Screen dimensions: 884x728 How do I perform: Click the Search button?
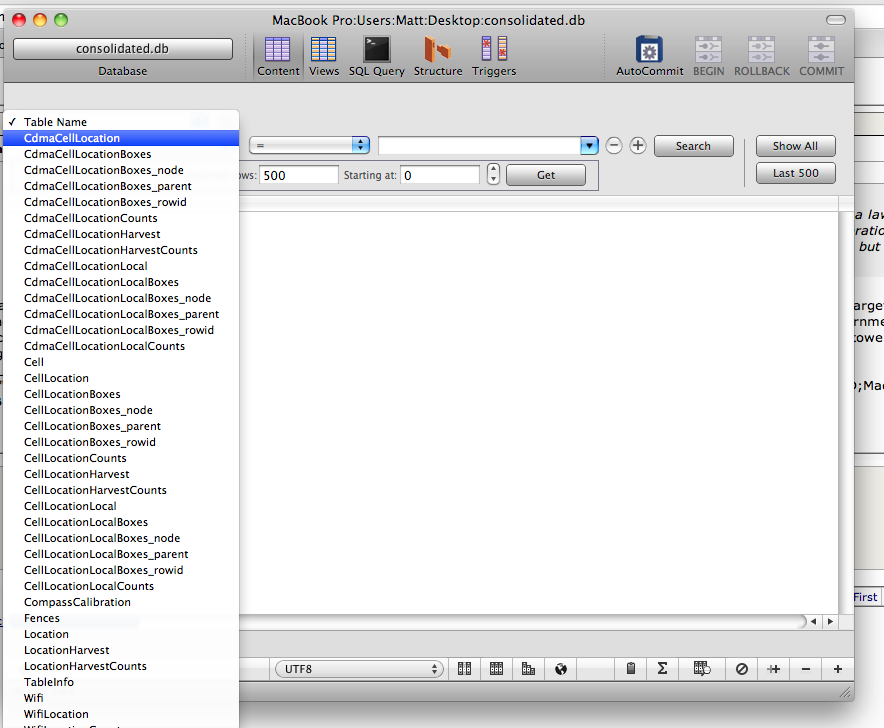click(x=693, y=146)
